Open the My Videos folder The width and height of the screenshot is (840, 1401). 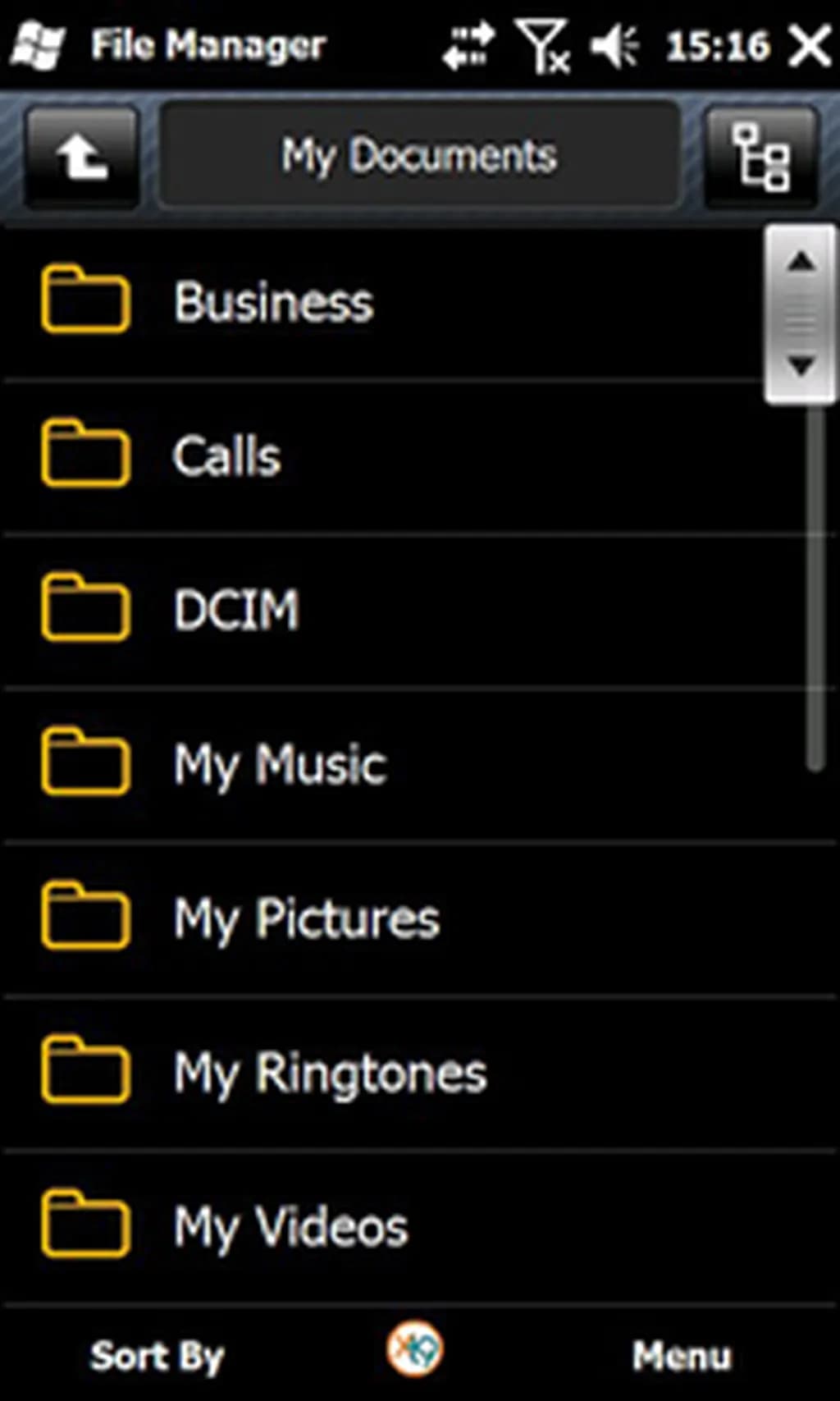[291, 1227]
